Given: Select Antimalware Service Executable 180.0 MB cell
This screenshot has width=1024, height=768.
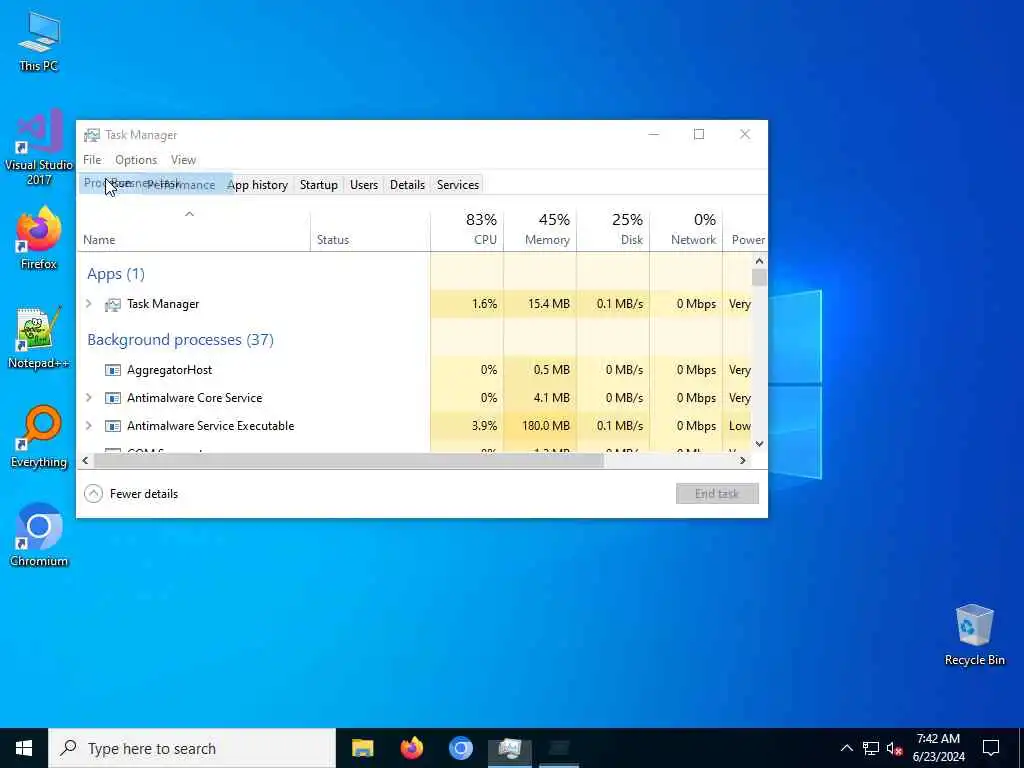Looking at the screenshot, I should click(x=540, y=426).
